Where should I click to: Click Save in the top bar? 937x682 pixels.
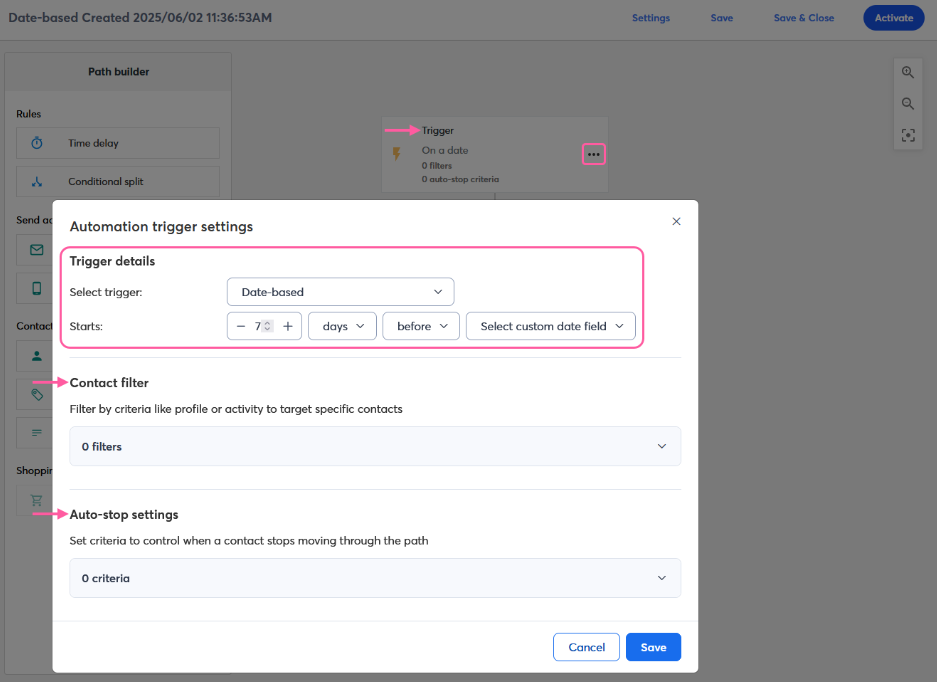click(722, 18)
